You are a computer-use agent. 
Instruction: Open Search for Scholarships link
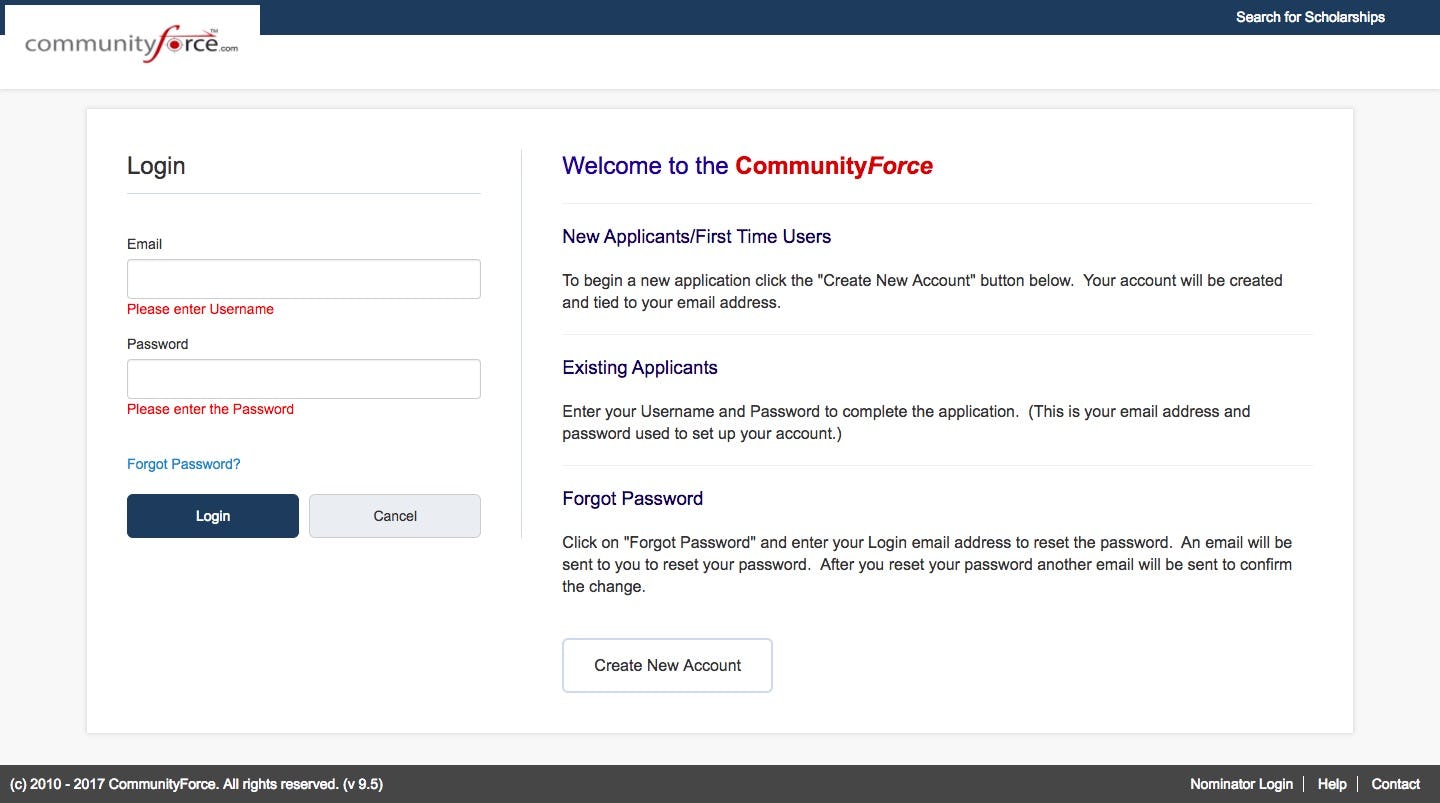click(x=1310, y=17)
